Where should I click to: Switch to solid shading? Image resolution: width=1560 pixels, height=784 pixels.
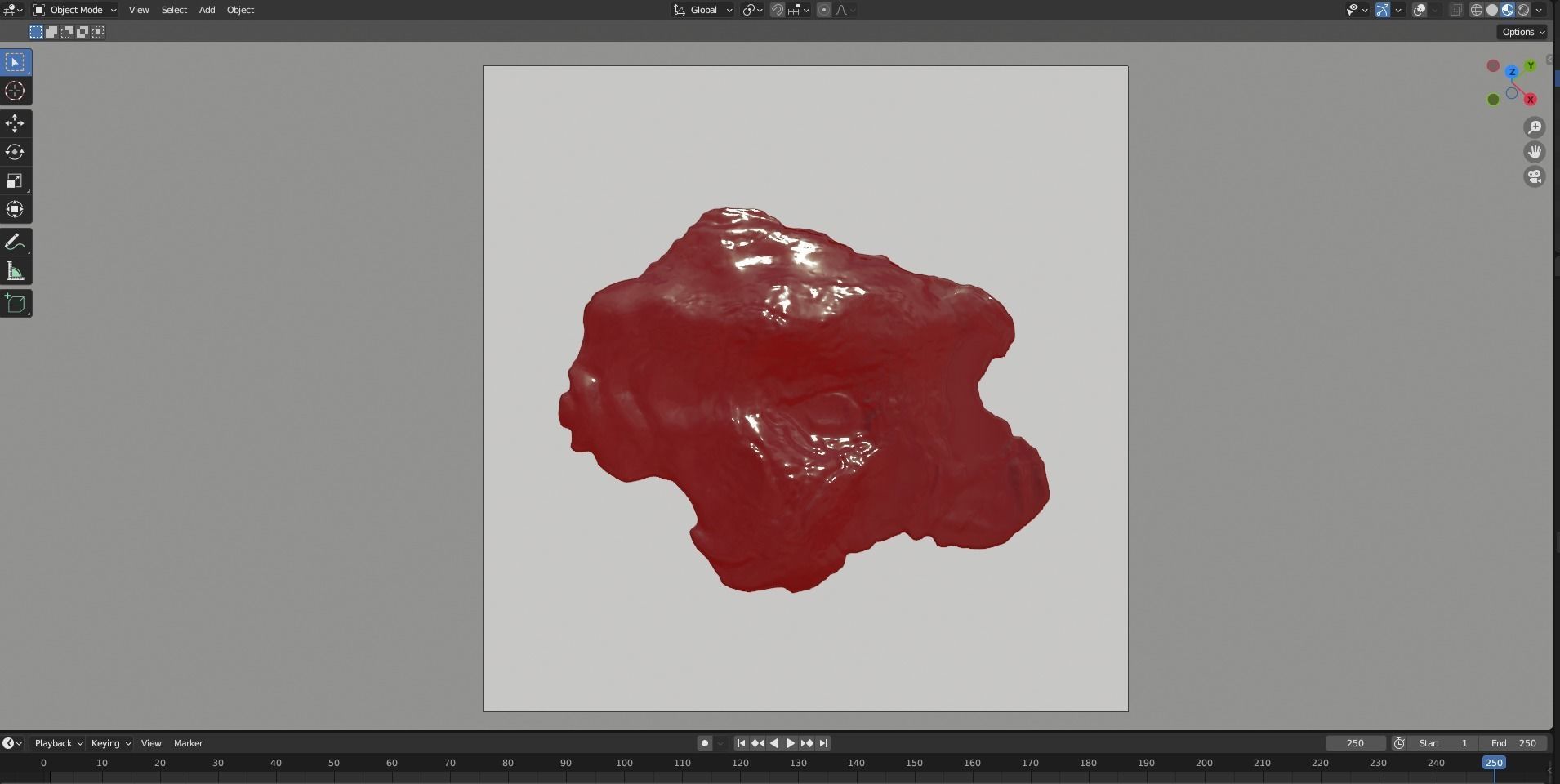pos(1492,10)
